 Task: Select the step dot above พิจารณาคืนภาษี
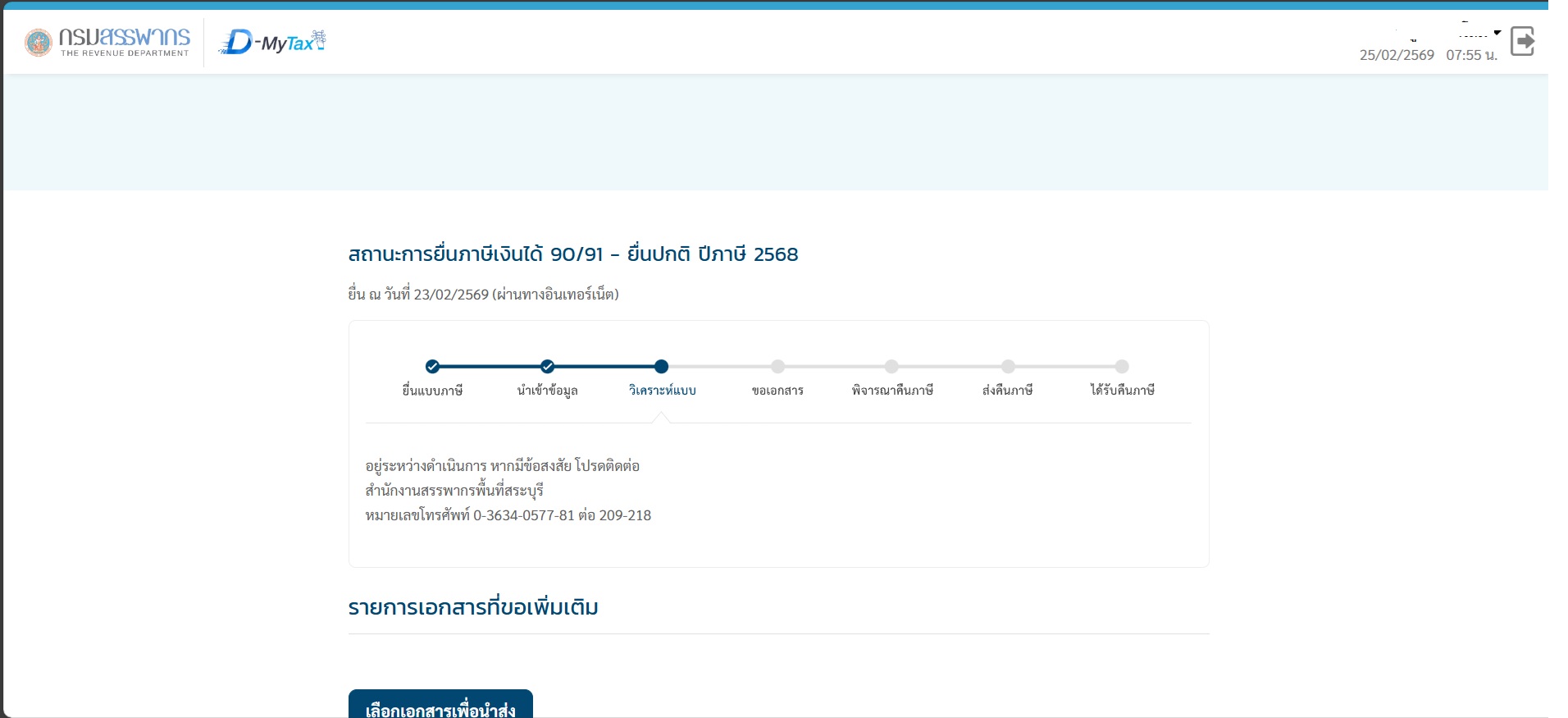pyautogui.click(x=891, y=367)
